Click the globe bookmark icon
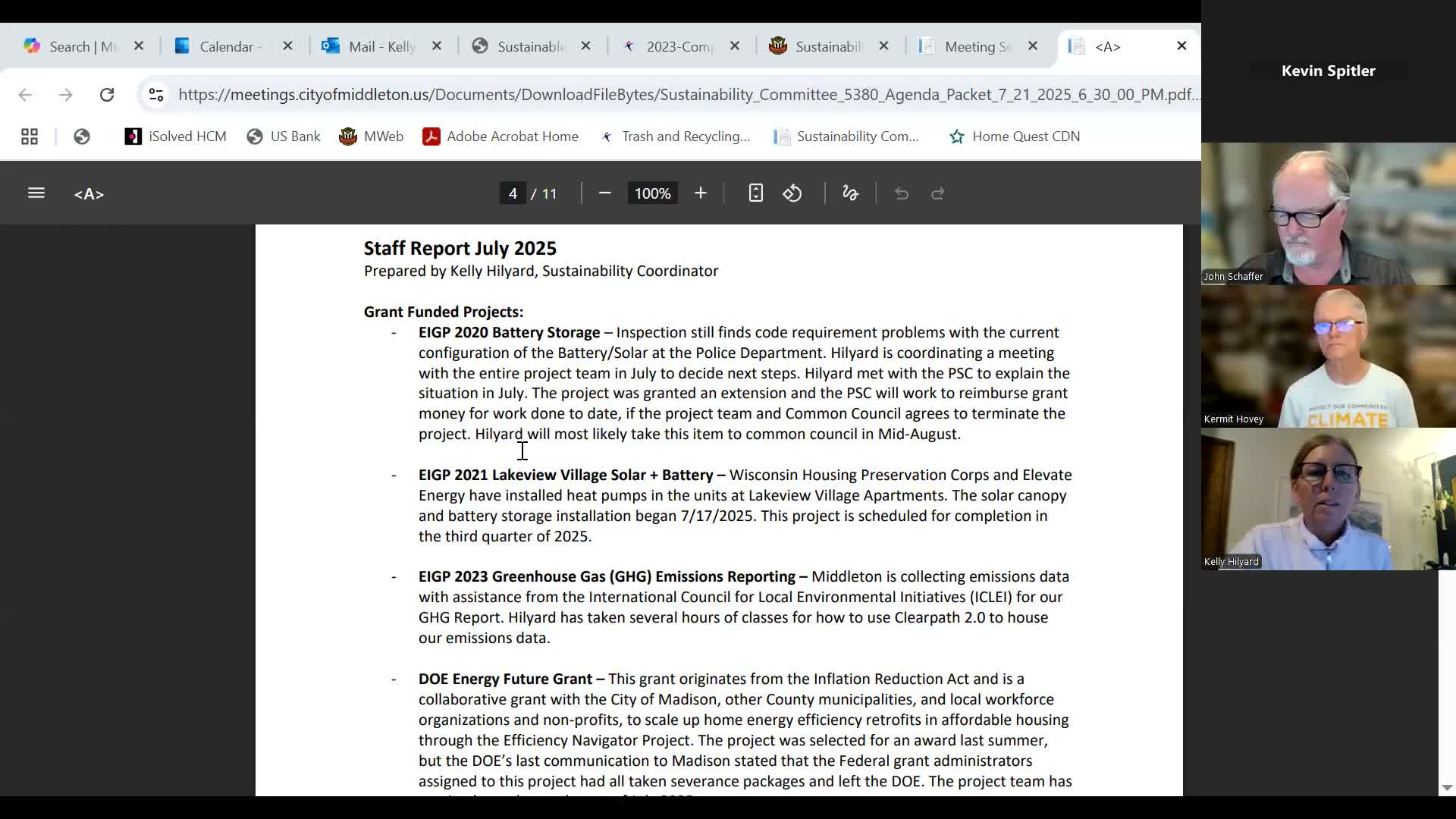The width and height of the screenshot is (1456, 819). click(82, 136)
